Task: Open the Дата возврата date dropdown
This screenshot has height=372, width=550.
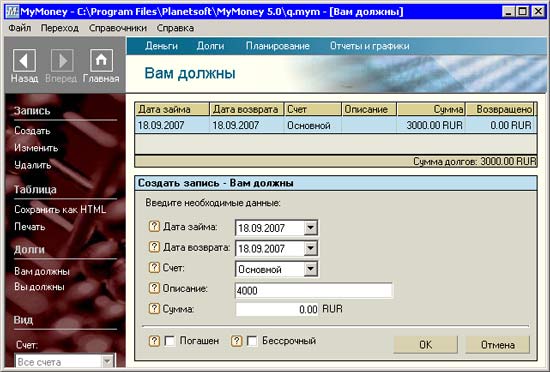Action: click(x=310, y=249)
